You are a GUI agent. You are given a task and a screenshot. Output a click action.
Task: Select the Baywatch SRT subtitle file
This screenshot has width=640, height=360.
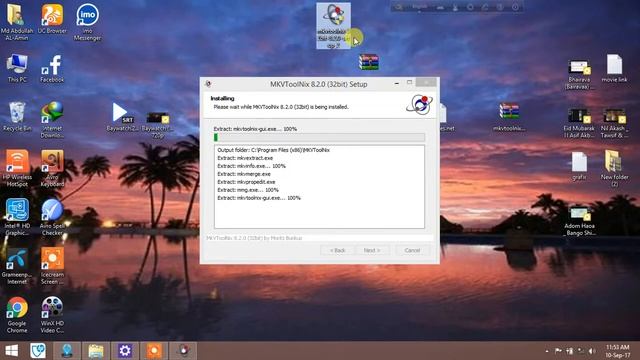pos(122,117)
